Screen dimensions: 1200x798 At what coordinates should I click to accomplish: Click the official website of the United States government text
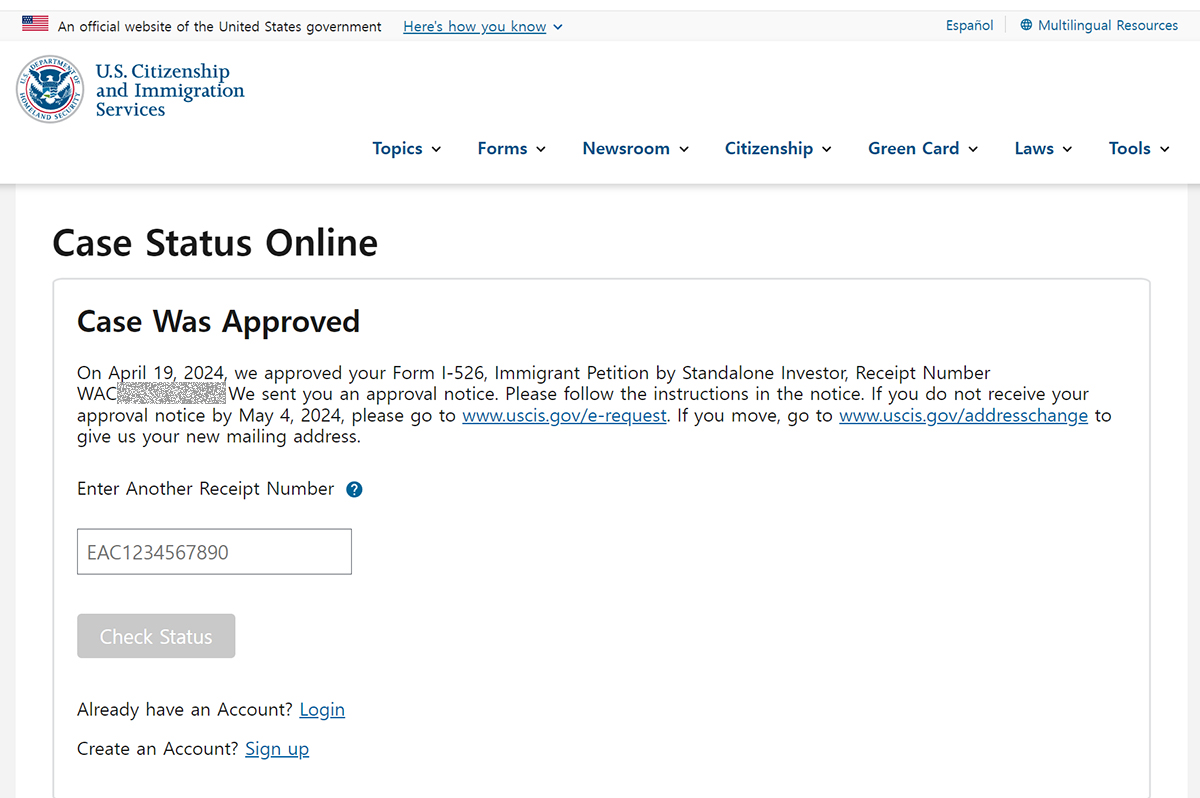[220, 27]
